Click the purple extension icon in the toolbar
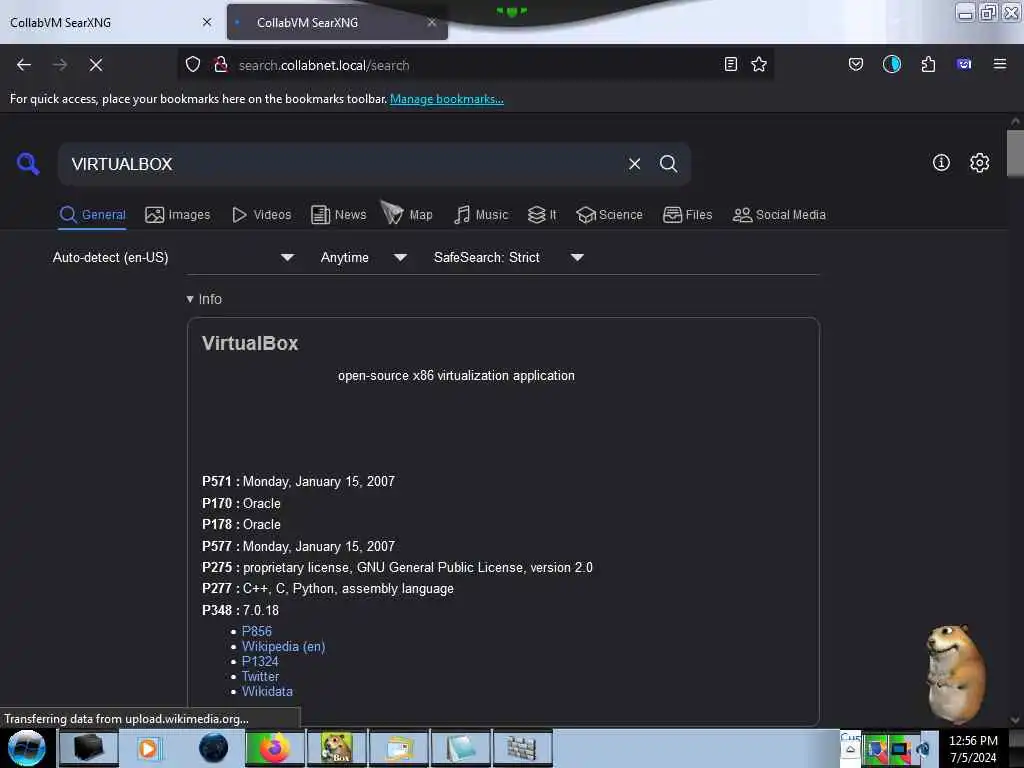The width and height of the screenshot is (1024, 768). 964,64
